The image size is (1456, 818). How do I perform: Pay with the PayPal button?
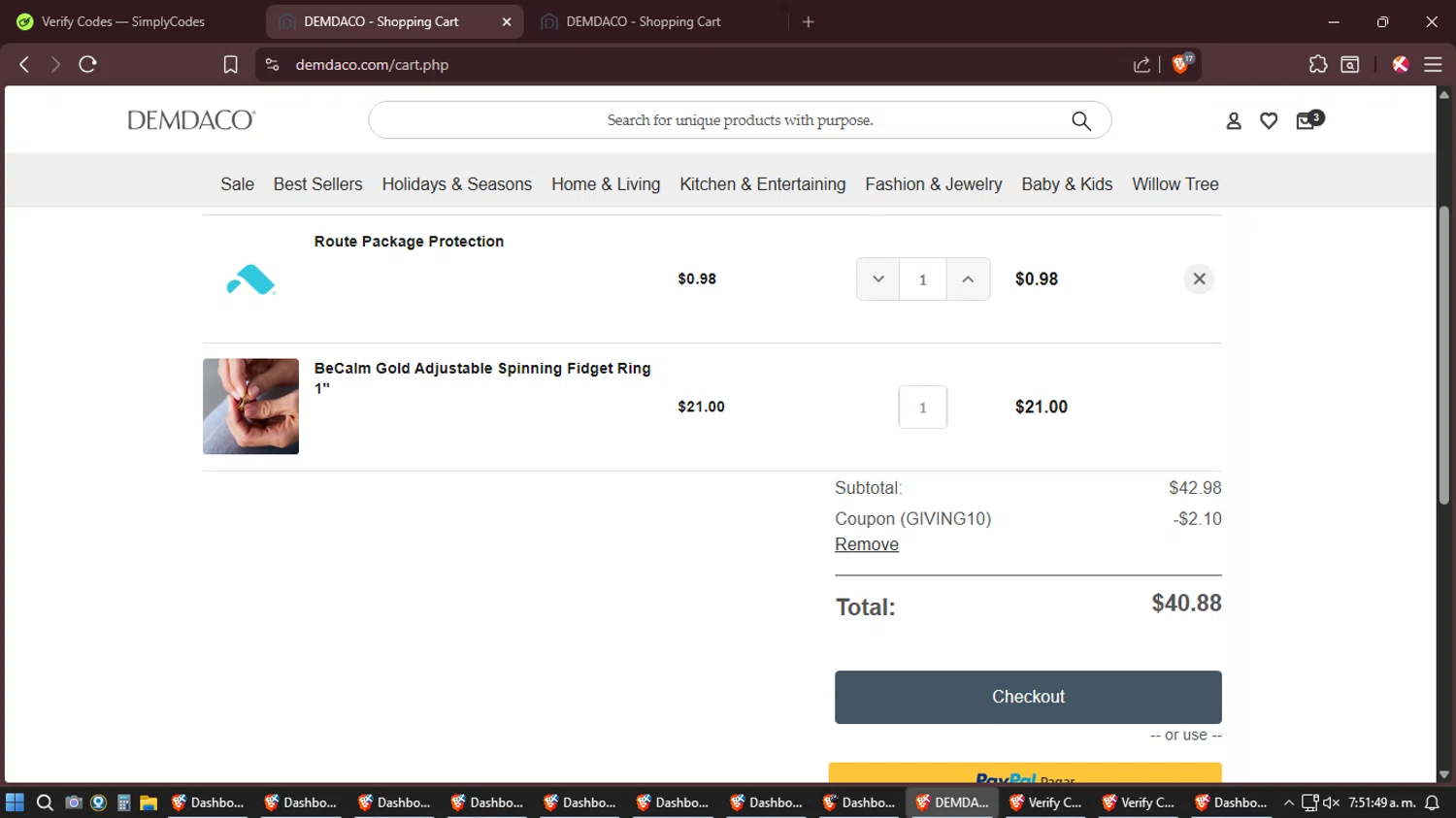click(1025, 773)
